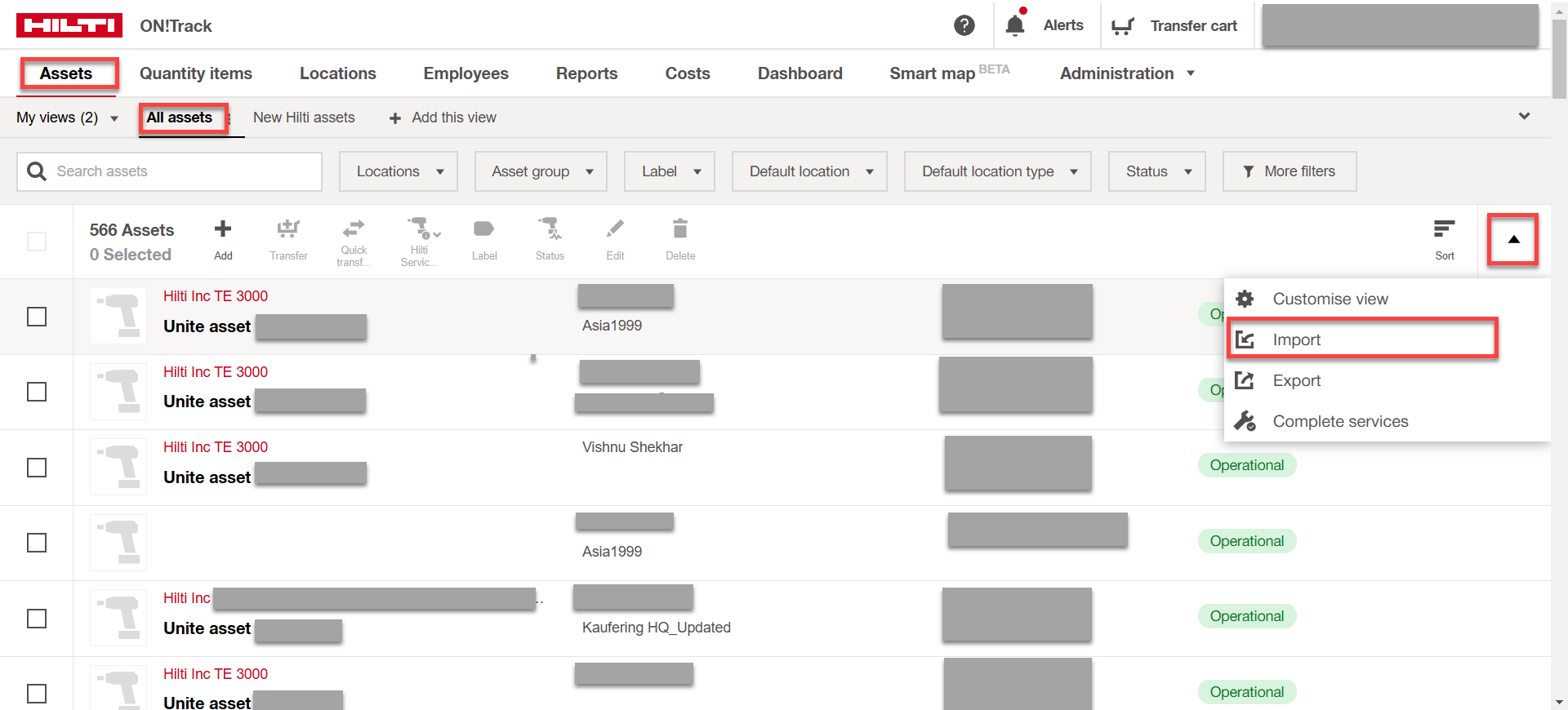The height and width of the screenshot is (710, 1568).
Task: Open the Hilti Services drill icon
Action: (422, 229)
